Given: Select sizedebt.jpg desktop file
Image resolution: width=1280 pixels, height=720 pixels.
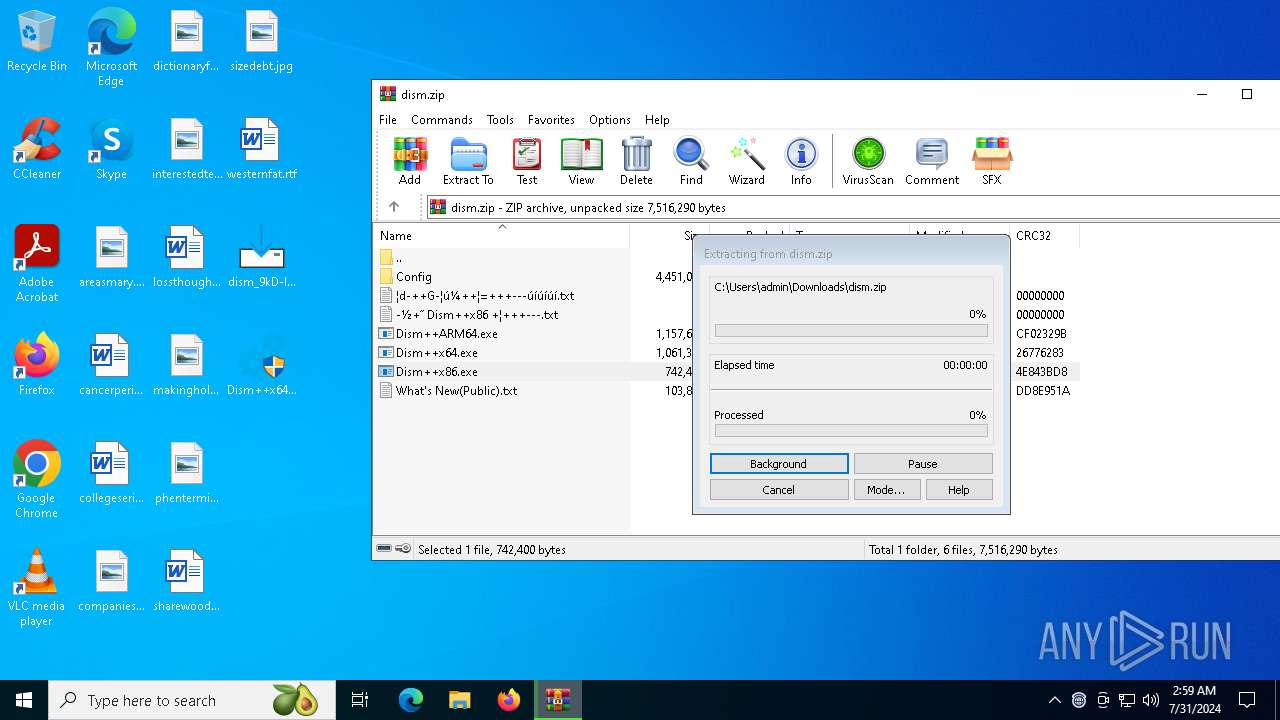Looking at the screenshot, I should click(262, 43).
